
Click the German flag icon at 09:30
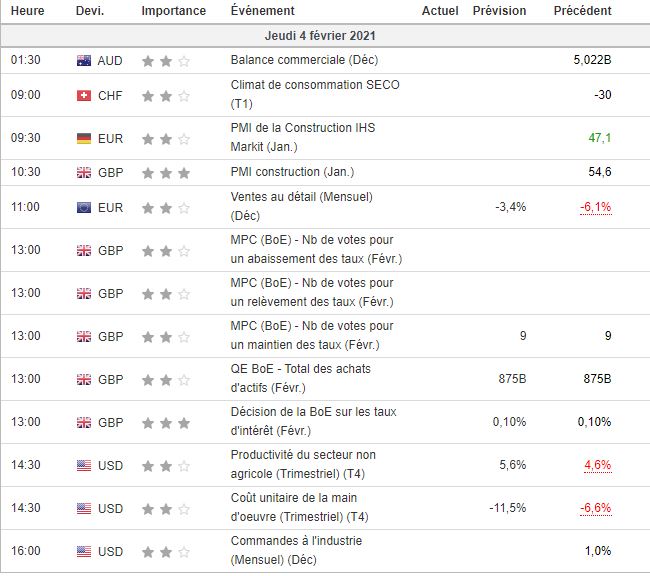click(84, 138)
